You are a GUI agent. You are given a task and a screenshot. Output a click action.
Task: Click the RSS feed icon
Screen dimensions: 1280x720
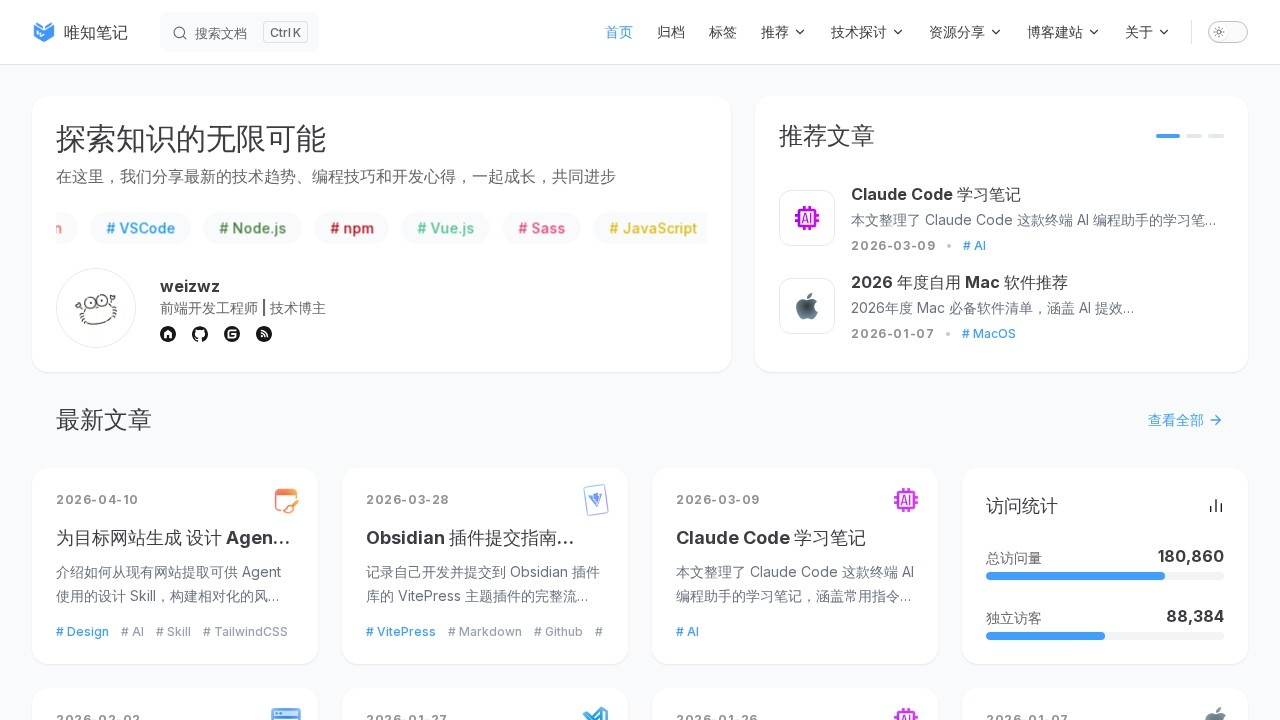click(x=264, y=334)
